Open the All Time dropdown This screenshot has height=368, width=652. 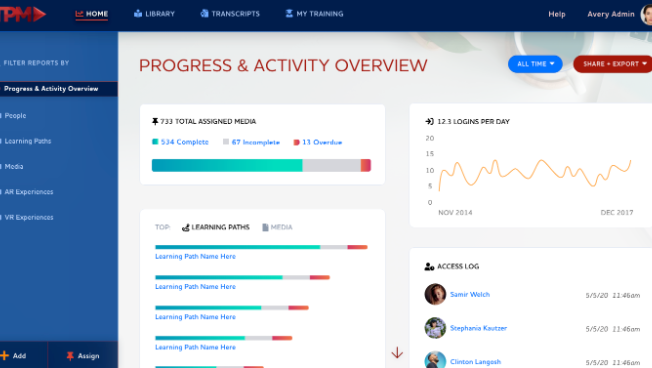point(535,64)
